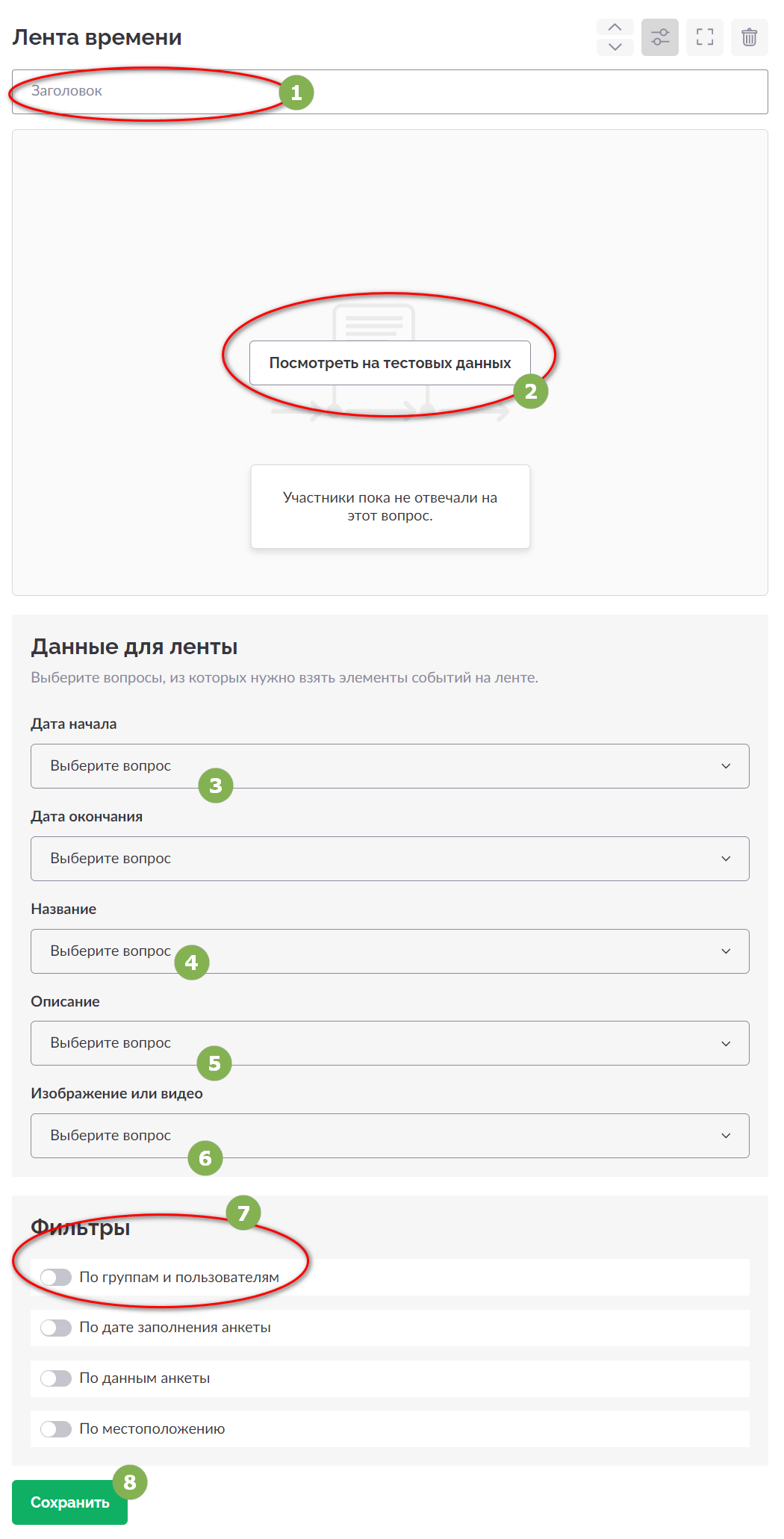Delete widget with trash icon

(750, 37)
